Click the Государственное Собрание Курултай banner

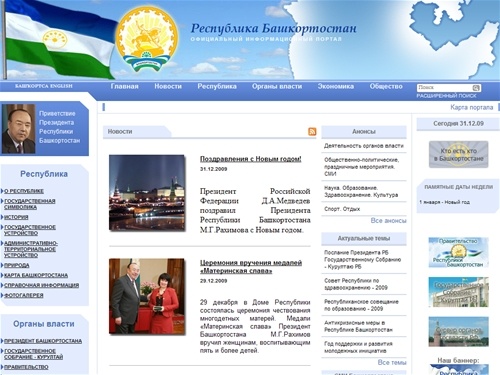(x=458, y=292)
